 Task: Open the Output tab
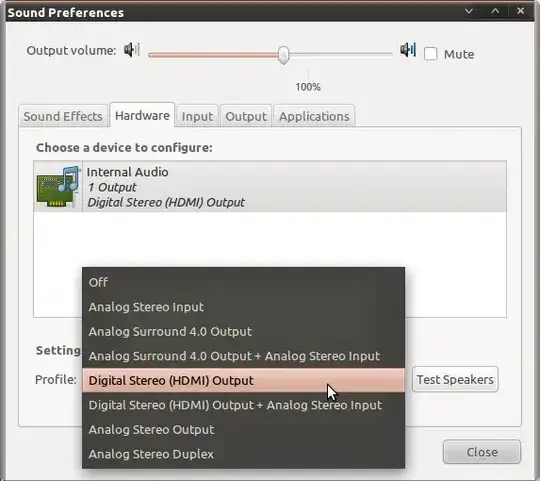246,116
